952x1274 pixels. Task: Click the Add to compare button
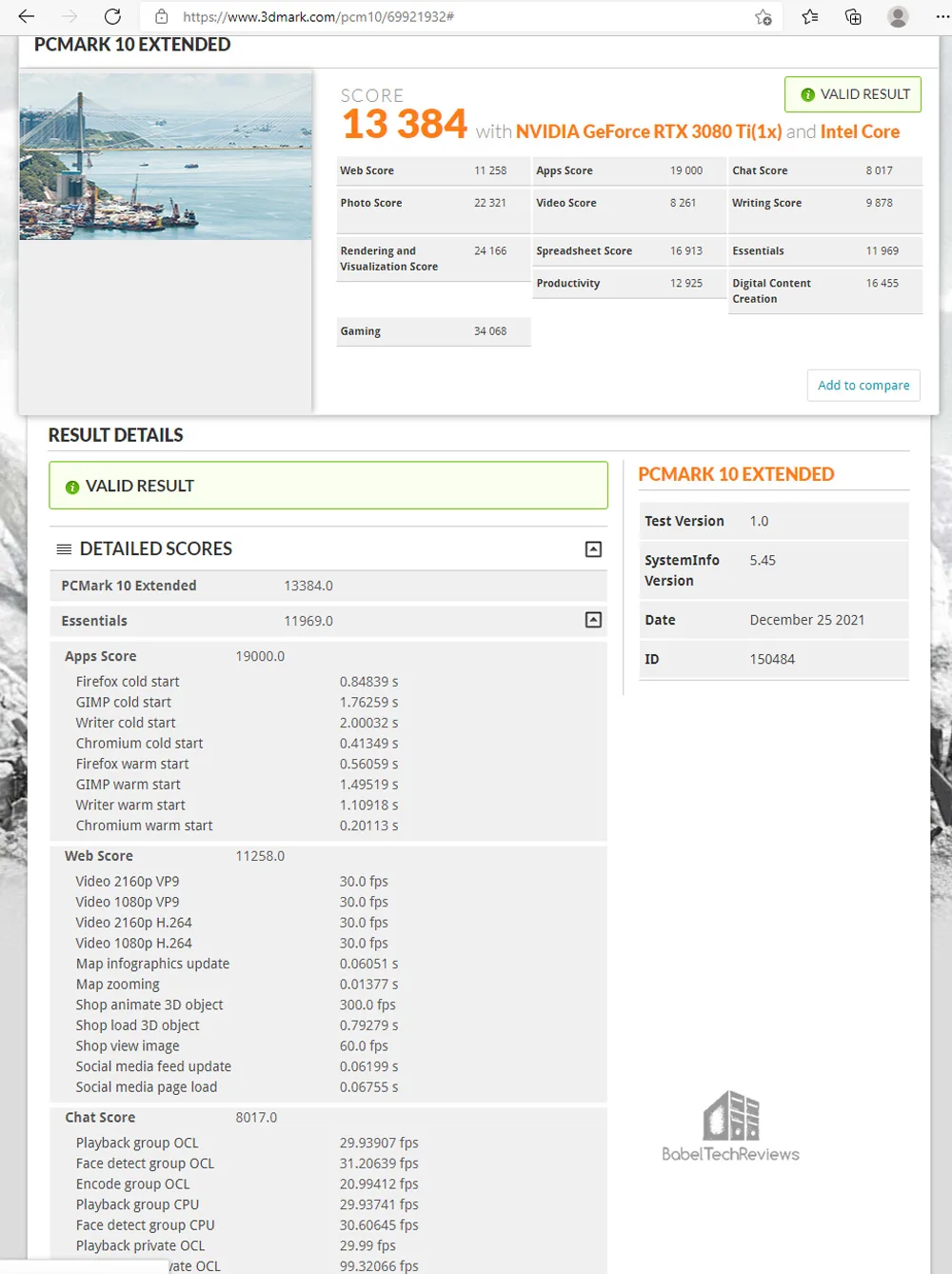863,385
